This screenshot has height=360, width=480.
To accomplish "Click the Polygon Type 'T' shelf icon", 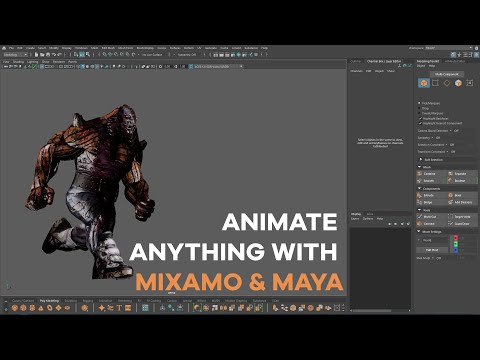I will [x=119, y=308].
